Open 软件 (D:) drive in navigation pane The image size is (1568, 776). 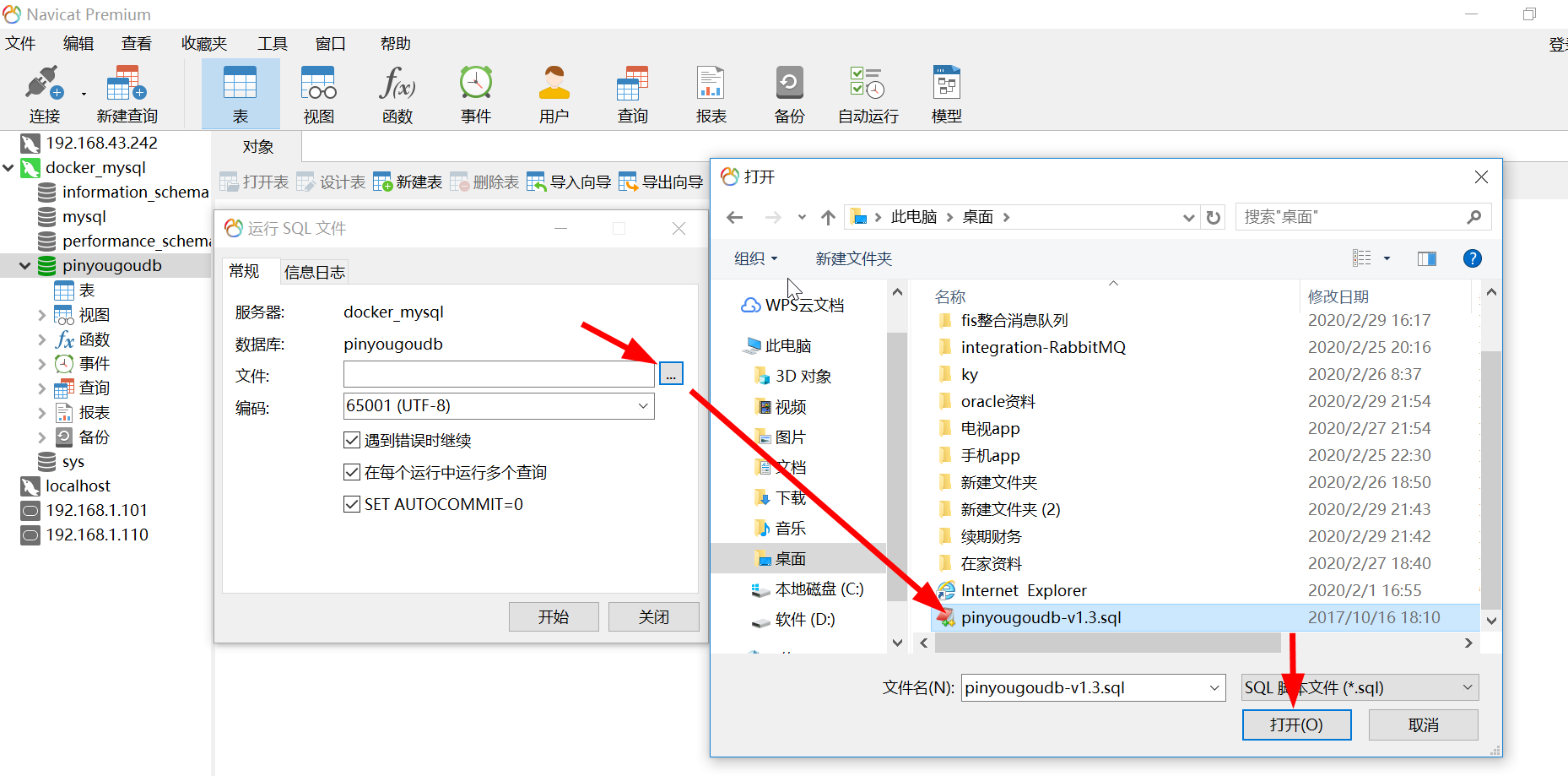[793, 619]
